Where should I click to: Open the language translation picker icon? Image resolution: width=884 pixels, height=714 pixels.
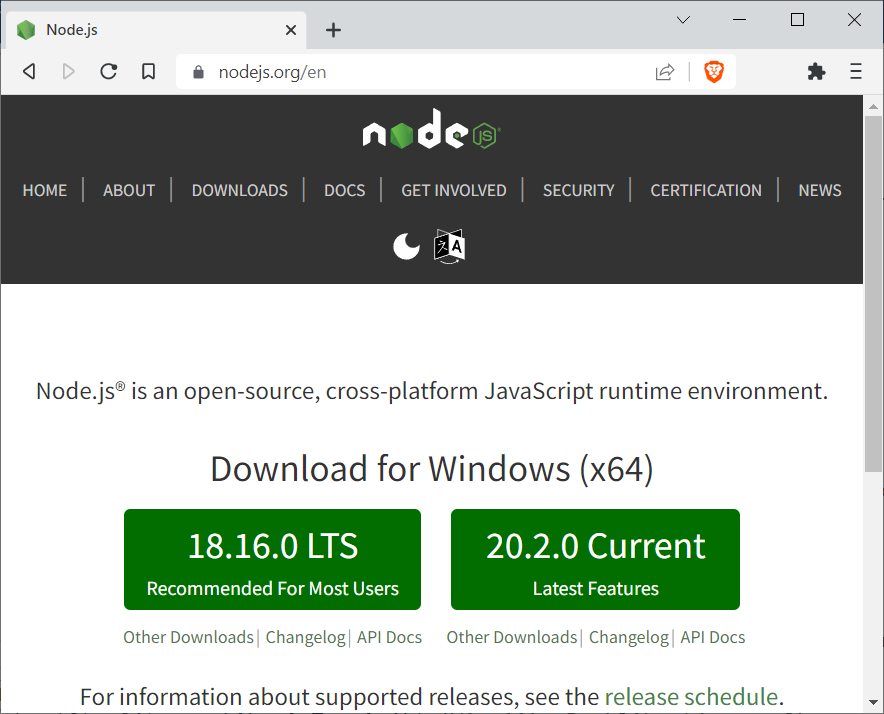[449, 246]
